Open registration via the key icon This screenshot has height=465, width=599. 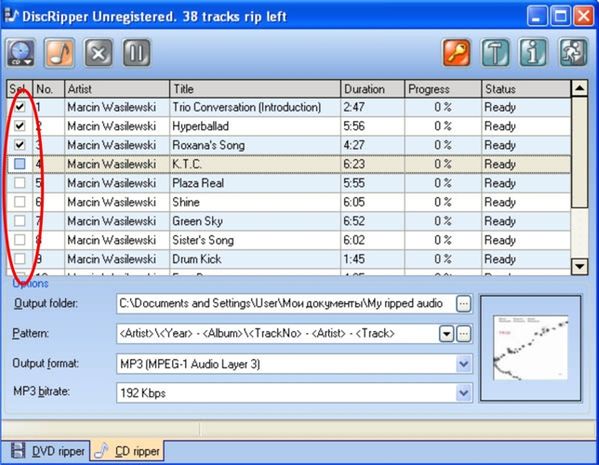457,53
